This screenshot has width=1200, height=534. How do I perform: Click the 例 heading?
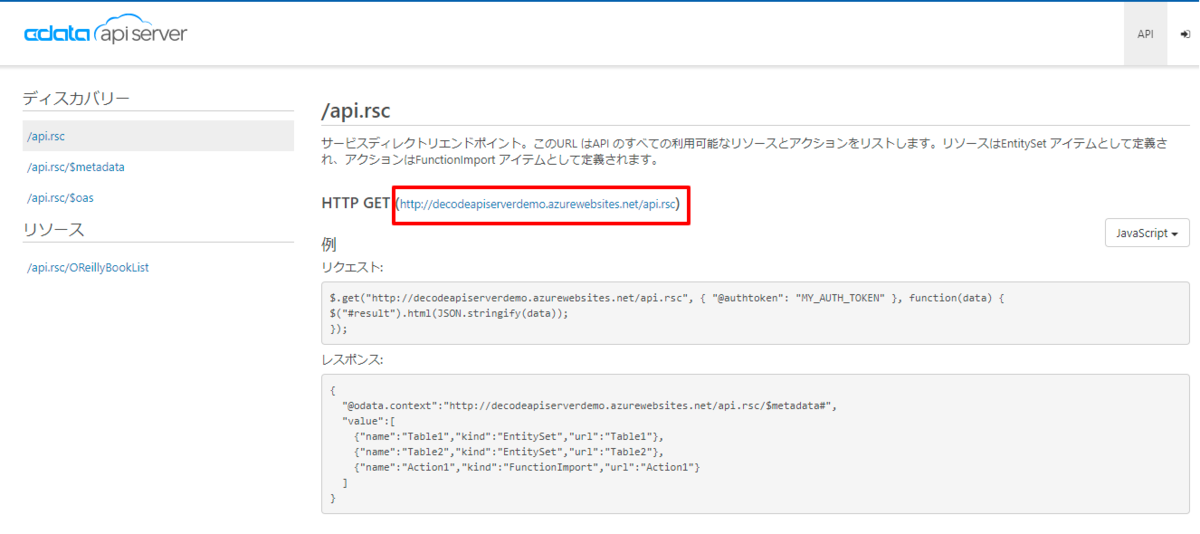coord(329,245)
